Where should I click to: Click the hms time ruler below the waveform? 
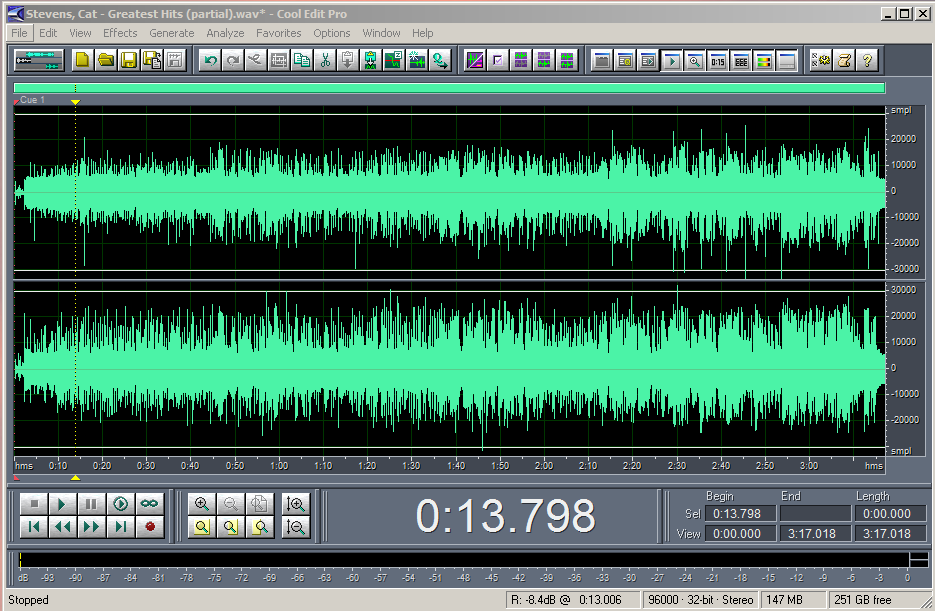coord(449,466)
